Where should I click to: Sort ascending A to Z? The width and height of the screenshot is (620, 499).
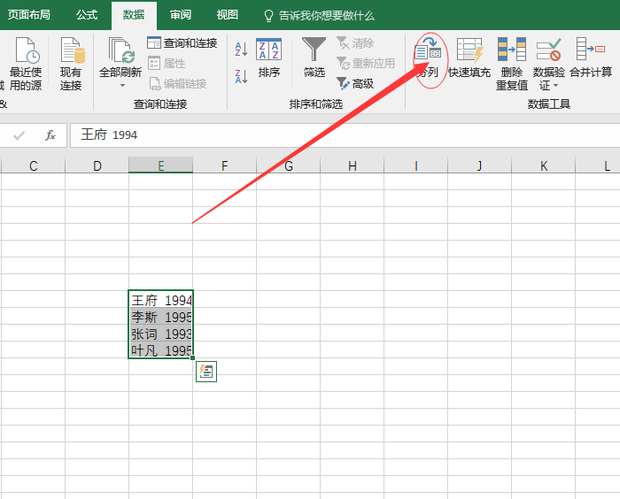pos(241,49)
